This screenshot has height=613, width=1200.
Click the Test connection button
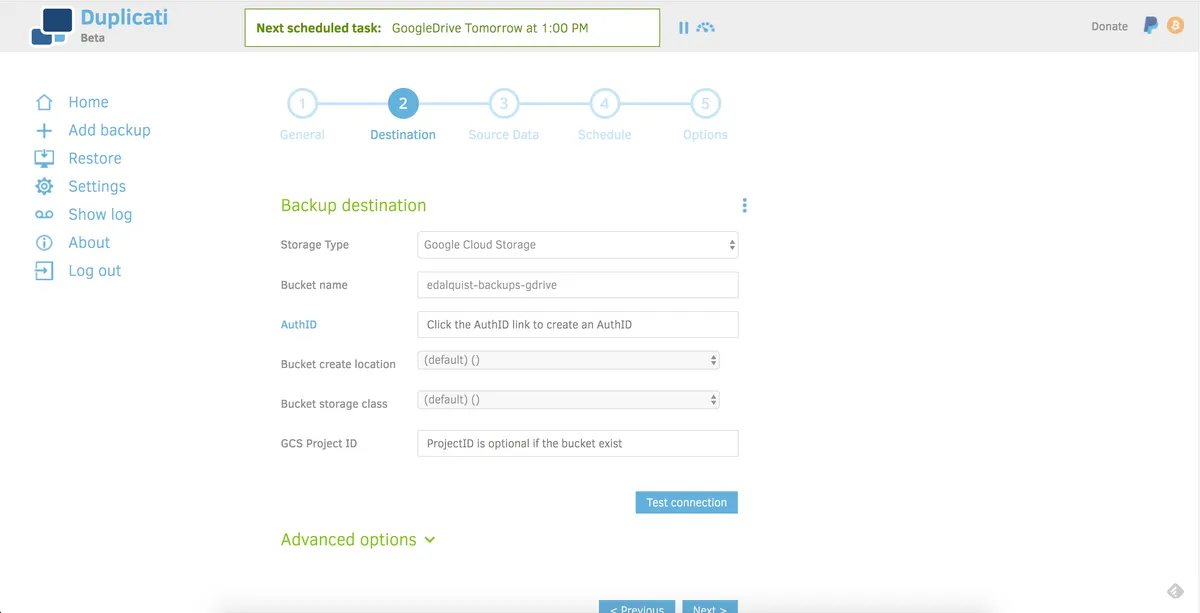tap(686, 502)
